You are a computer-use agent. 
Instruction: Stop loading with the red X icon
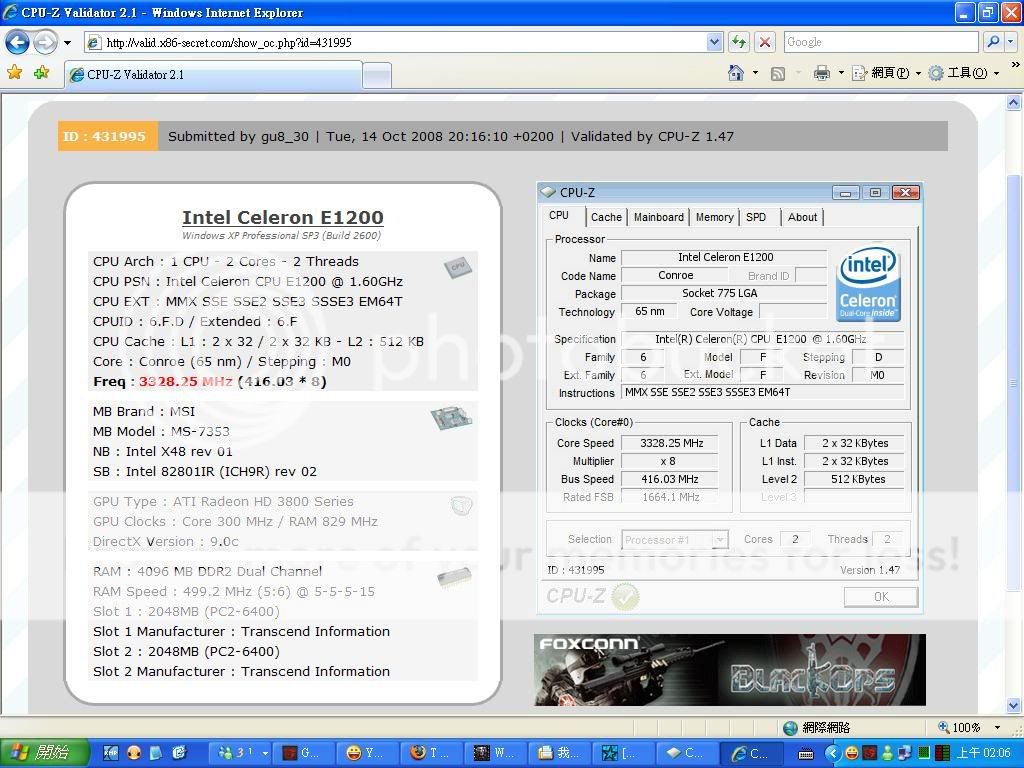click(765, 42)
